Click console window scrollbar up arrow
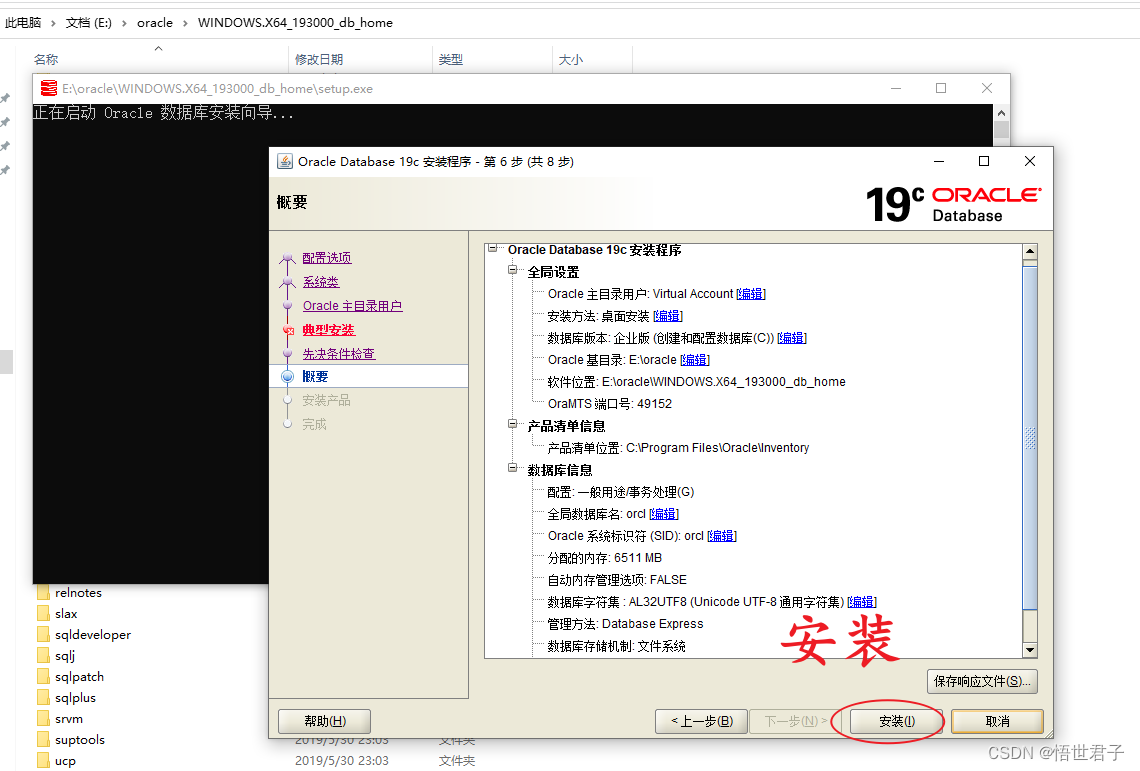This screenshot has width=1140, height=771. point(1001,113)
